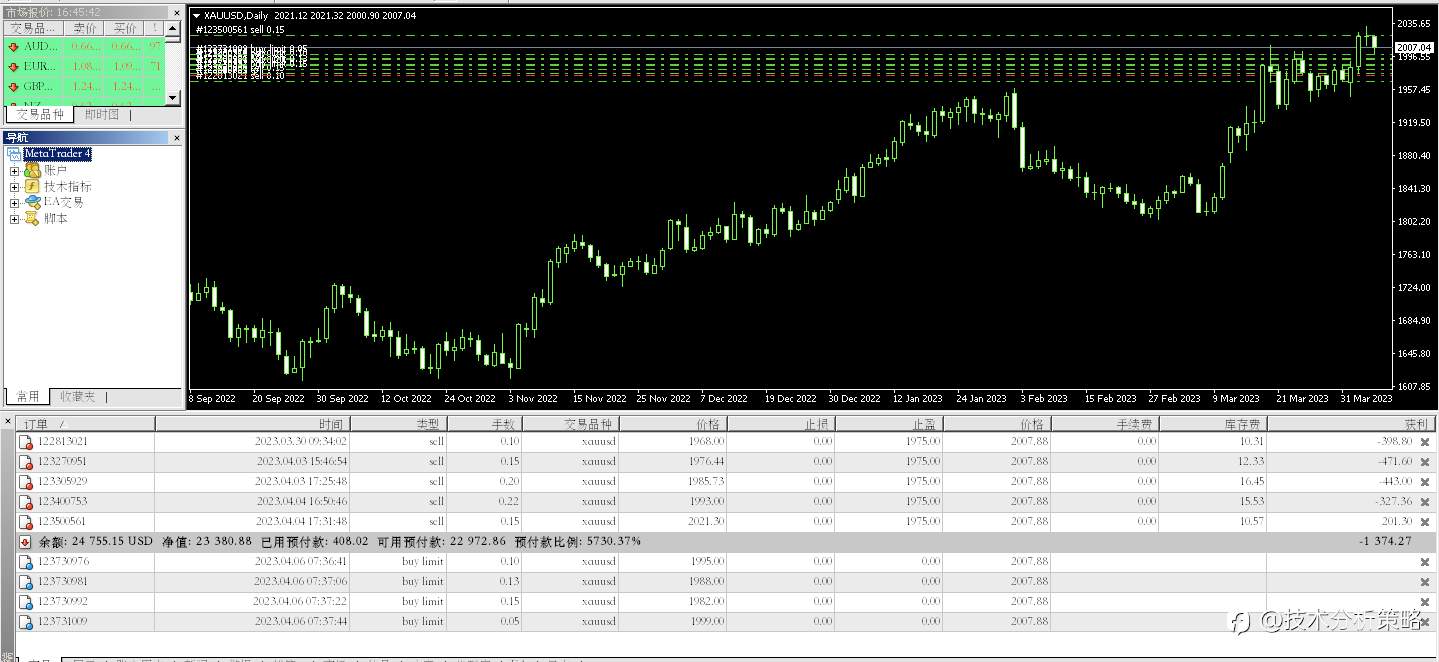
Task: Click the order icon for sell order 123500561
Action: click(26, 521)
